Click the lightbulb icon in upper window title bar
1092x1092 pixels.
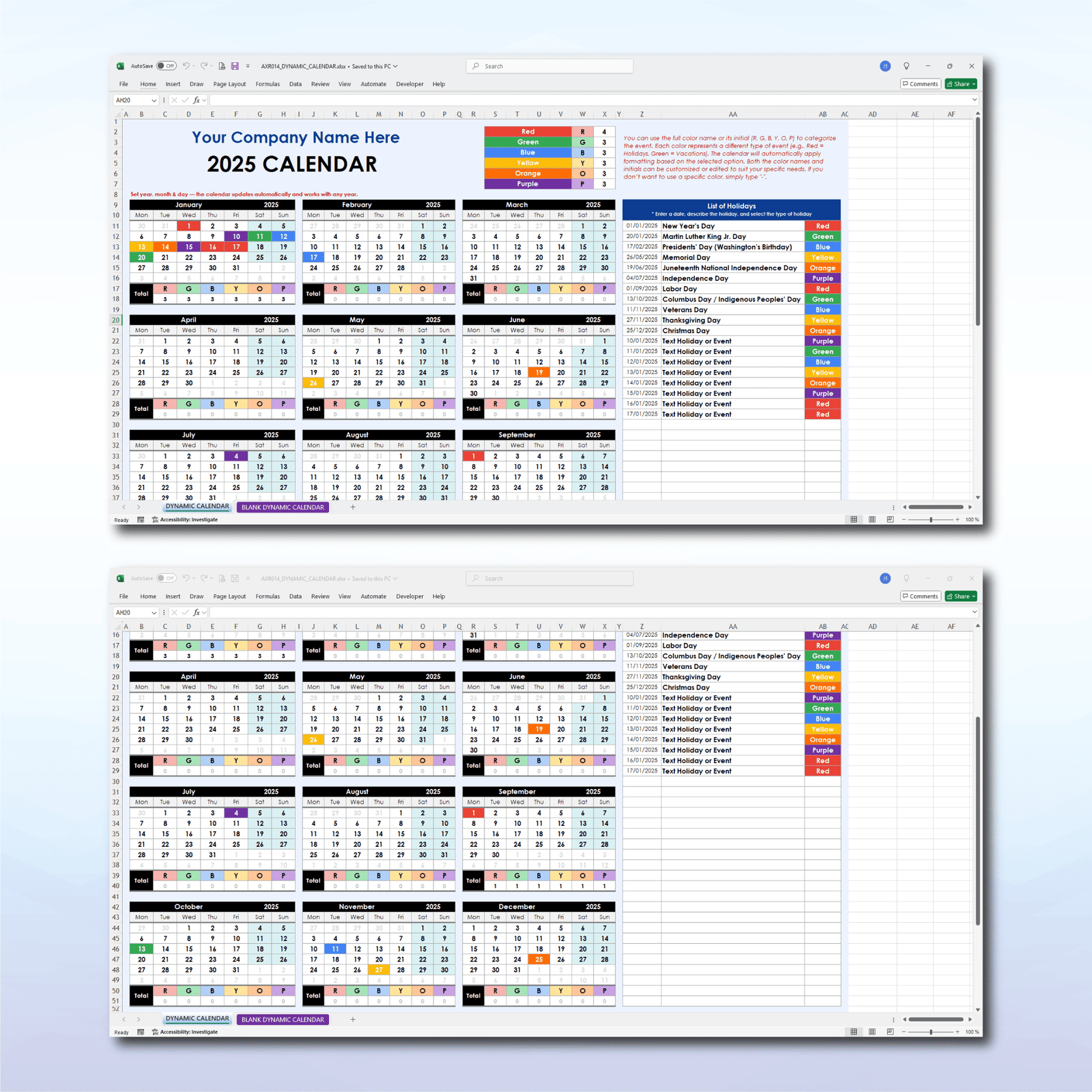(x=906, y=66)
